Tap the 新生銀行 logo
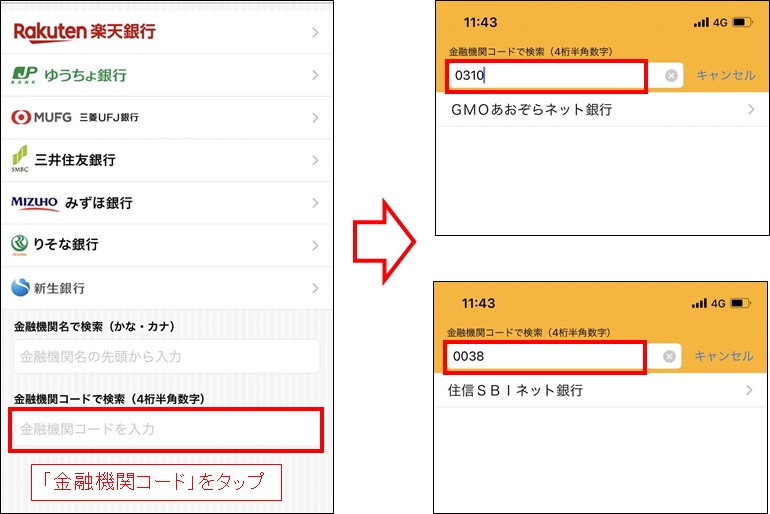770x514 pixels. [48, 288]
